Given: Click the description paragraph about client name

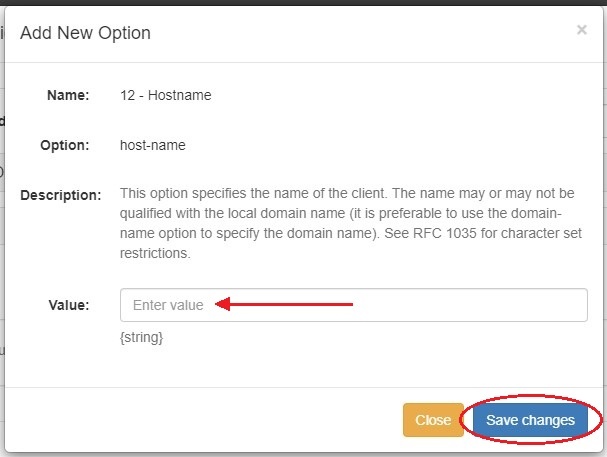Looking at the screenshot, I should click(x=350, y=213).
